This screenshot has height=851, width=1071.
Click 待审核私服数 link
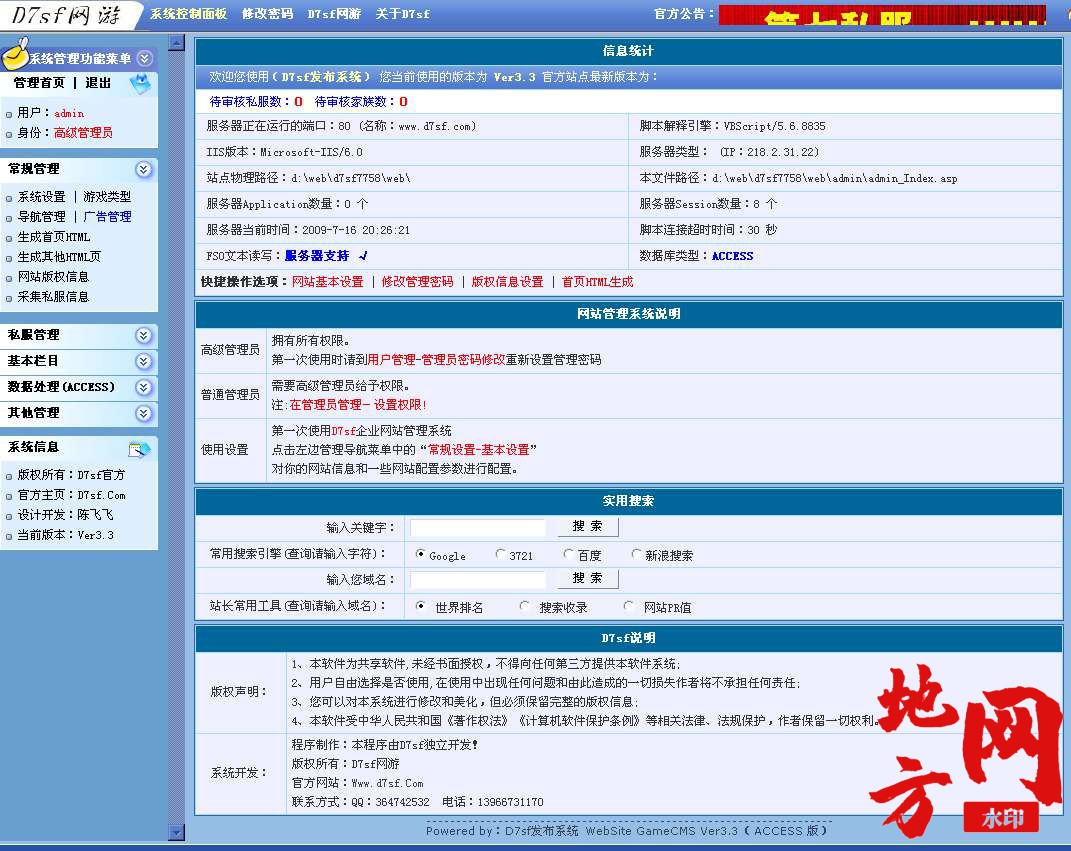tap(256, 102)
